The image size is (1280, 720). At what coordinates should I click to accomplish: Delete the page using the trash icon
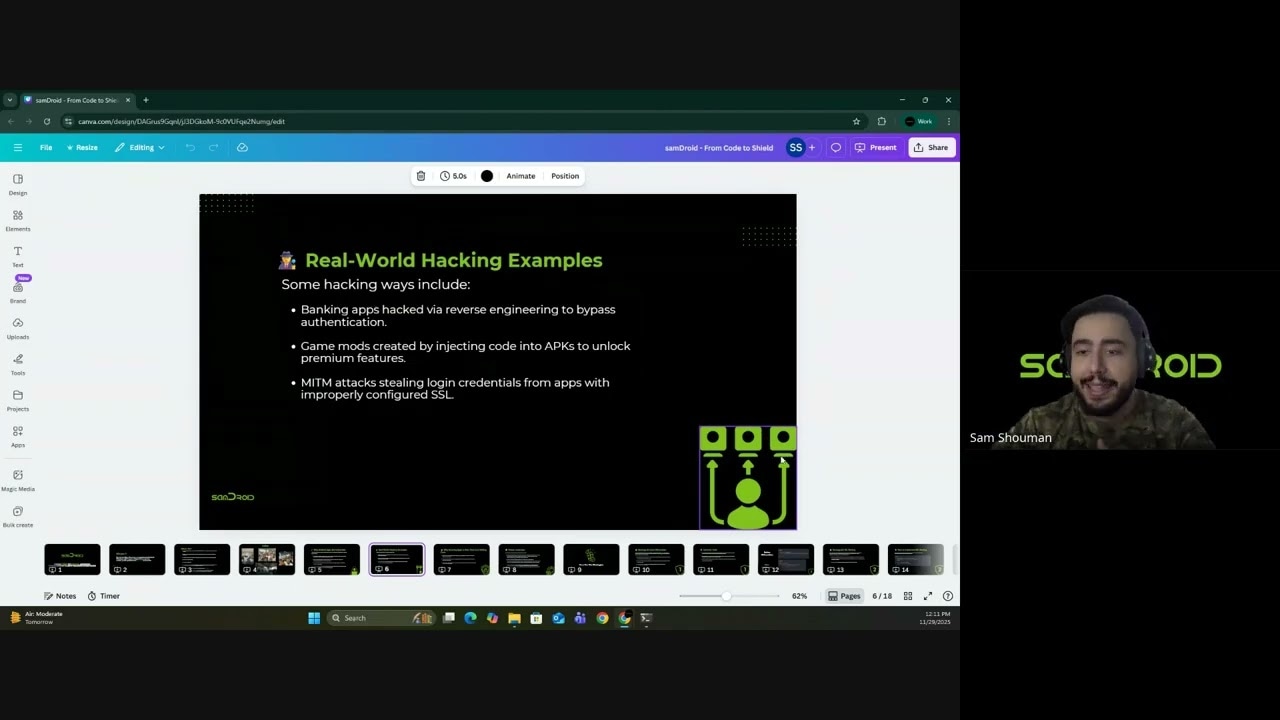point(420,176)
